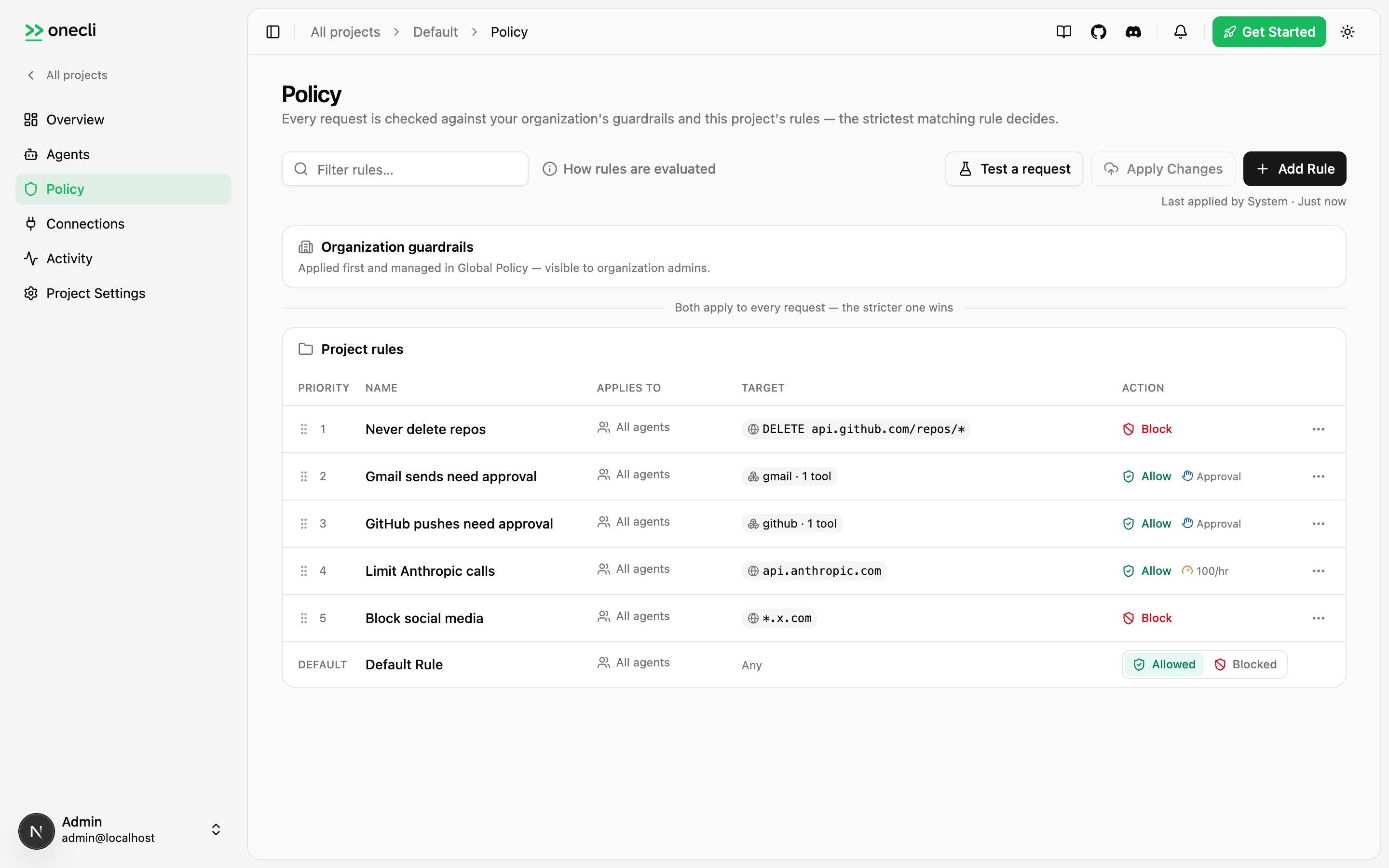
Task: Open the notifications bell
Action: (x=1180, y=32)
